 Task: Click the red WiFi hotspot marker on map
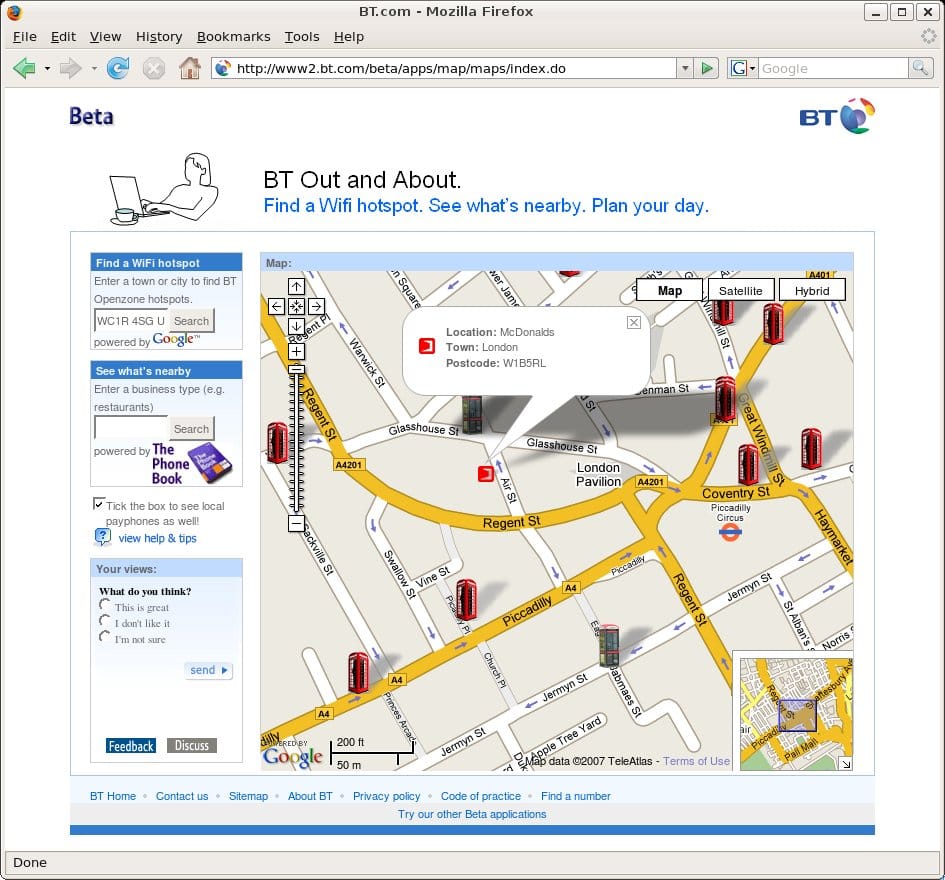(485, 474)
